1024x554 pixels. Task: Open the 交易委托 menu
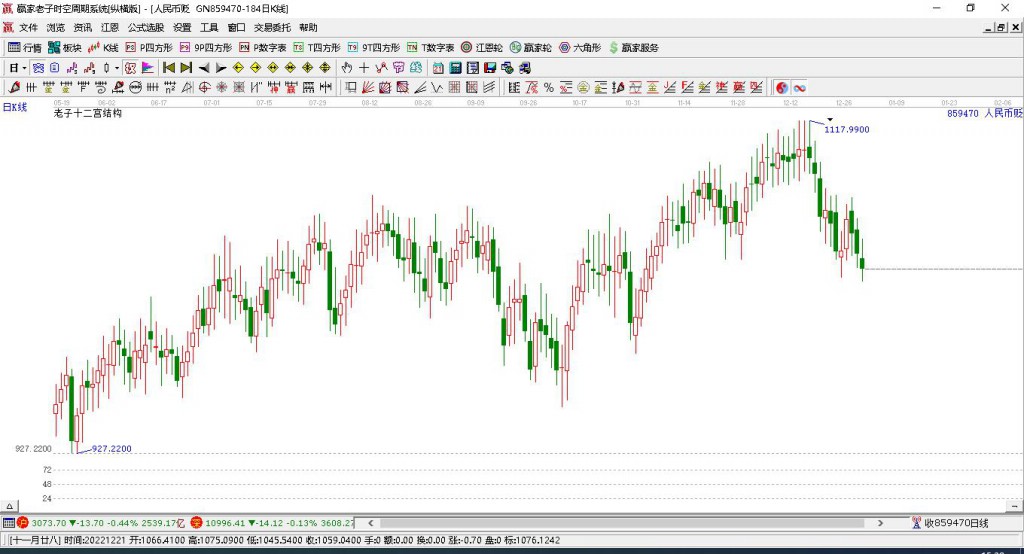point(272,27)
